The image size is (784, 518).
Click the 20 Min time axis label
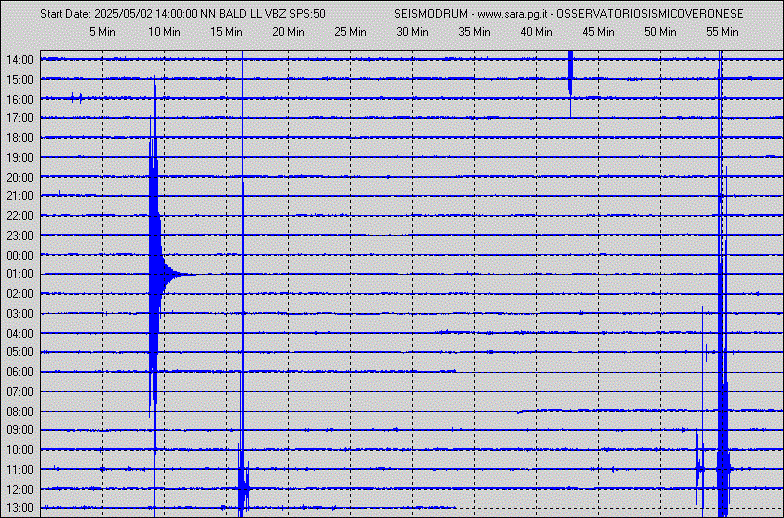pyautogui.click(x=288, y=32)
